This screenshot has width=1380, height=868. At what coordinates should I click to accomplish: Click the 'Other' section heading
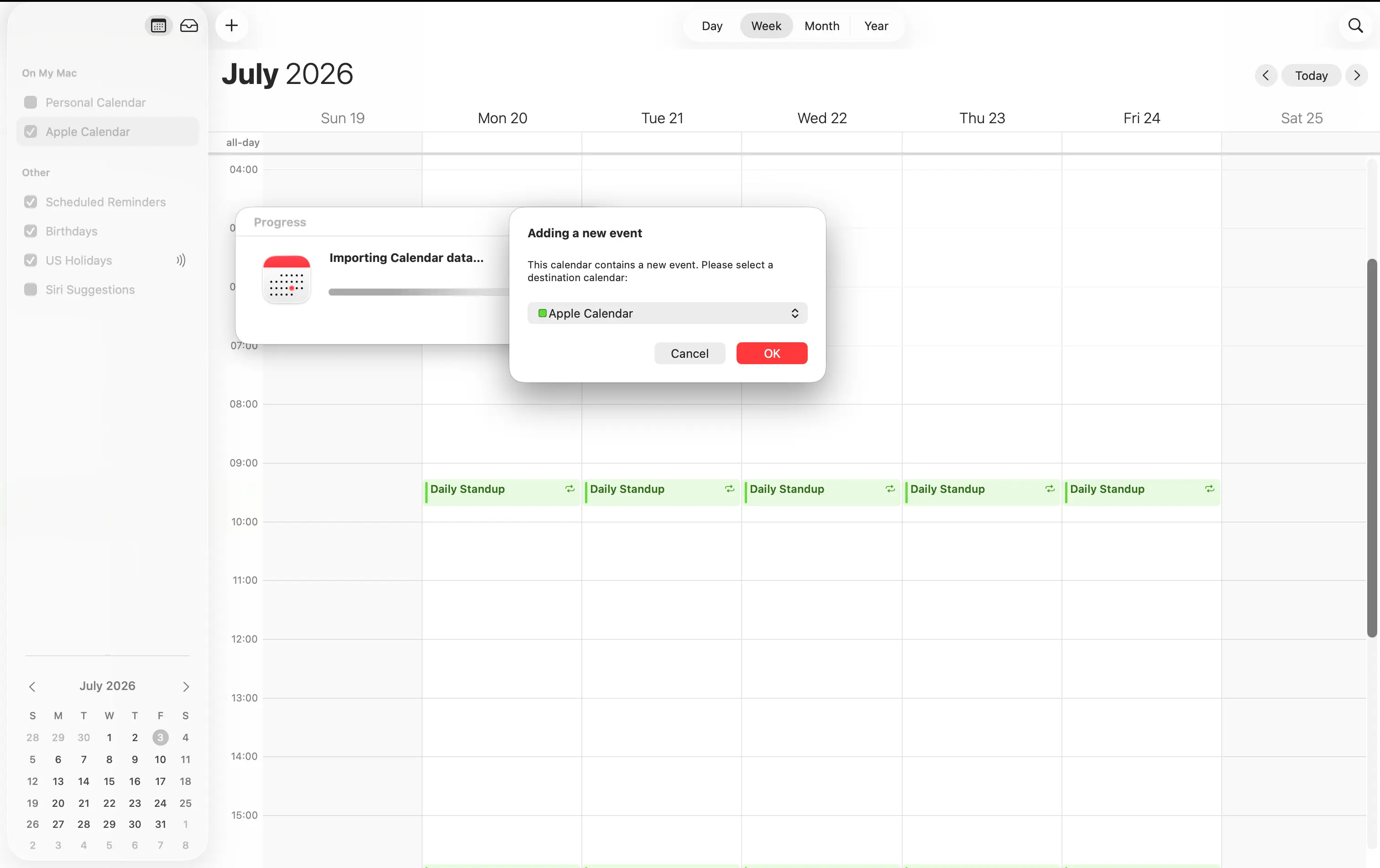click(x=36, y=173)
